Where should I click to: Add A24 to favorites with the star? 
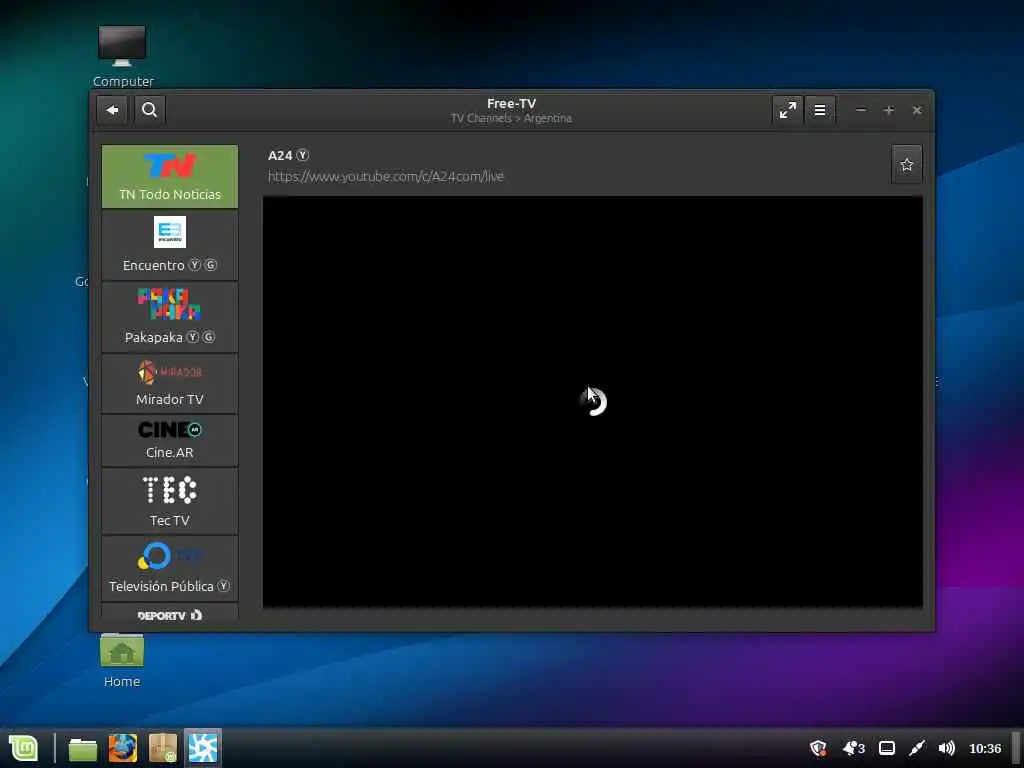tap(906, 165)
